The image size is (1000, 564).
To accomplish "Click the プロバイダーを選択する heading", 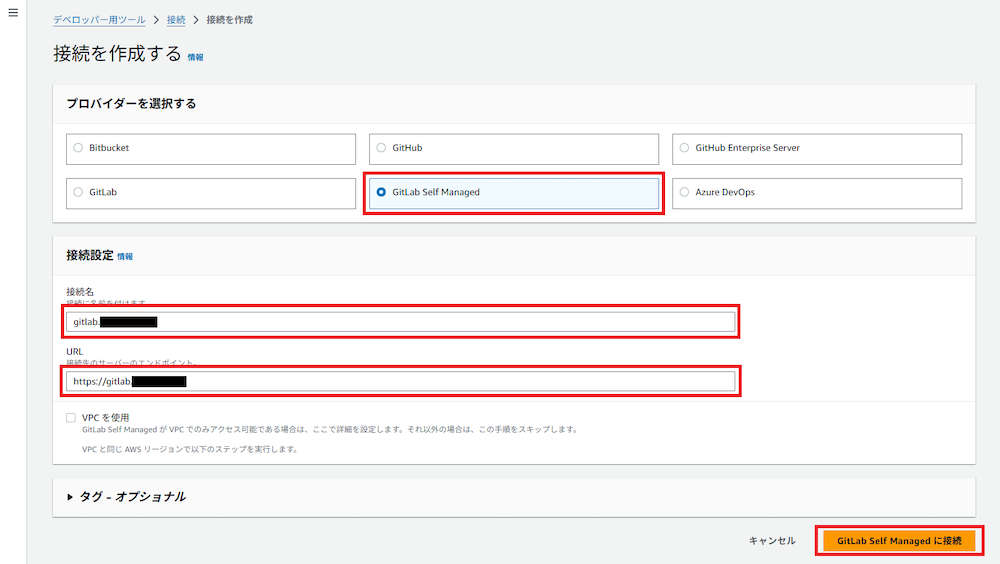I will click(x=131, y=103).
